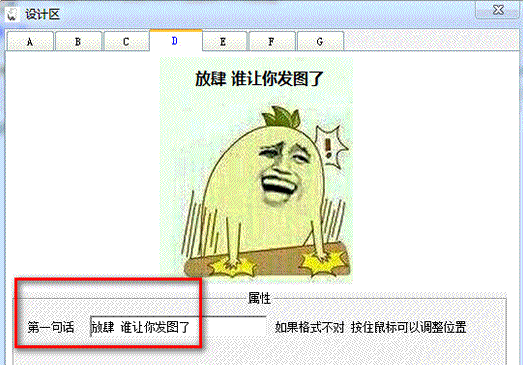Click the active D tab
The width and height of the screenshot is (523, 365).
(x=175, y=41)
